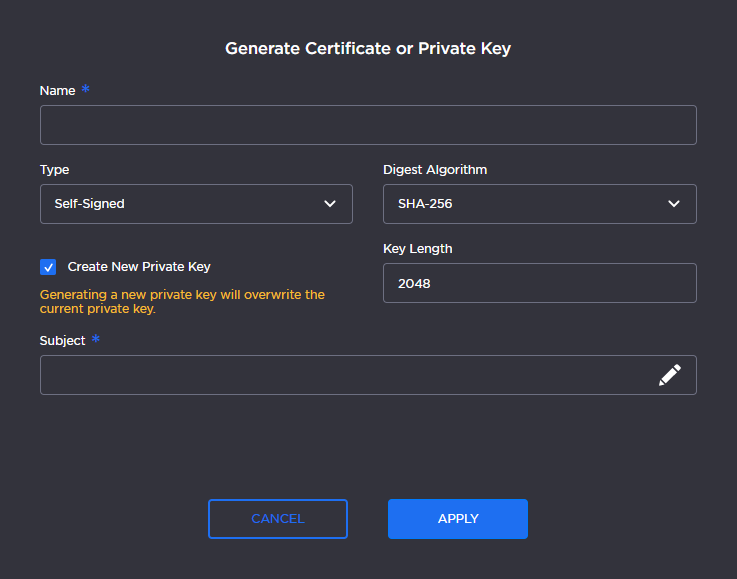737x579 pixels.
Task: Open the dropdown showing SHA-256
Action: tap(539, 204)
